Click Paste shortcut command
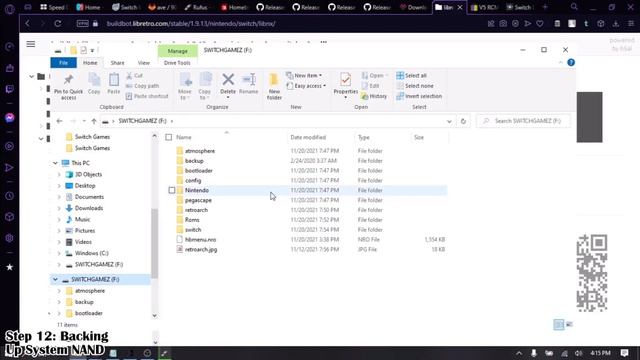Screen dimensions: 640x360 point(147,96)
